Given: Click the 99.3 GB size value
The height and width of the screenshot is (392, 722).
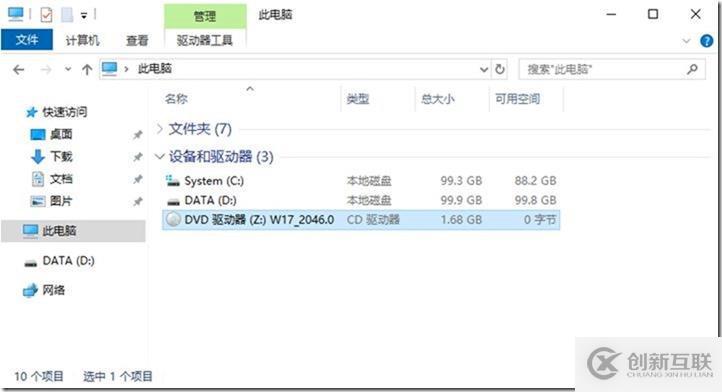Looking at the screenshot, I should pos(461,181).
